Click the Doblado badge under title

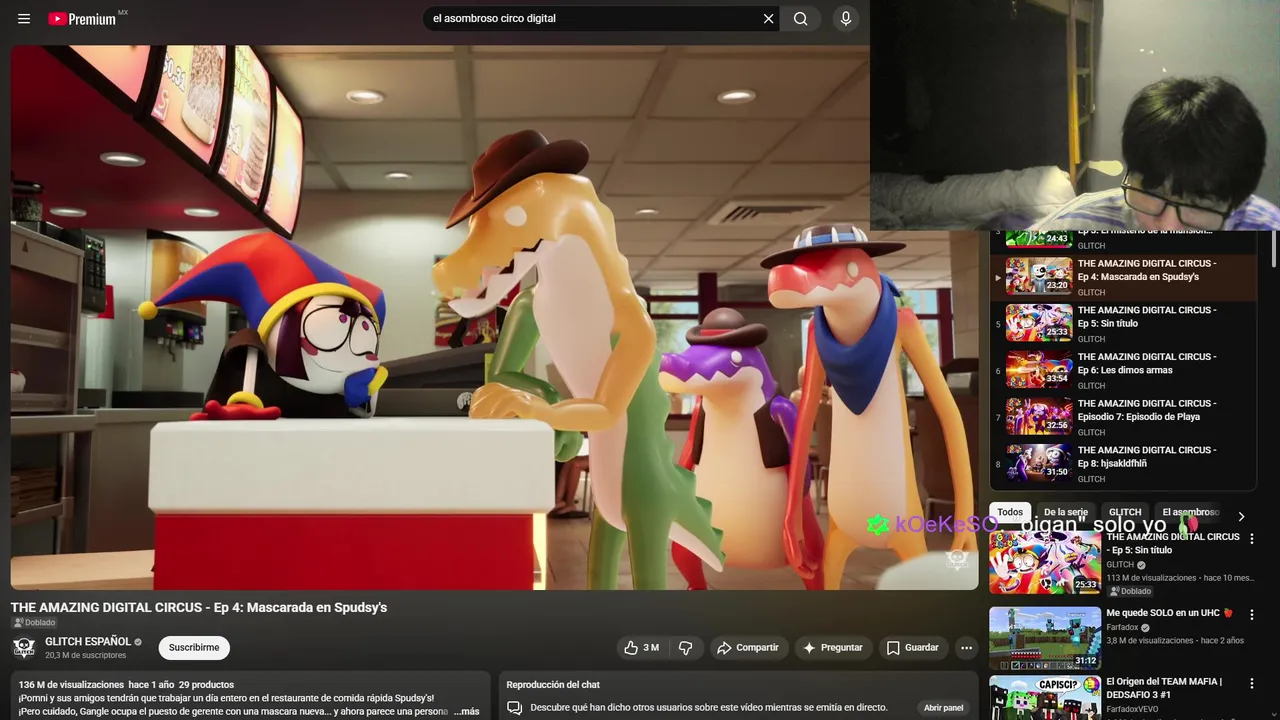pyautogui.click(x=34, y=623)
